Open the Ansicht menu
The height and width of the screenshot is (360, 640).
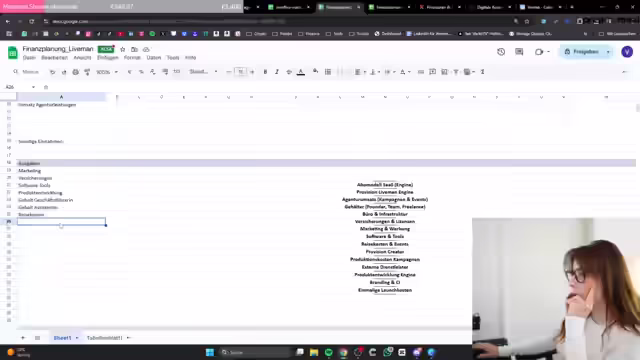(x=82, y=58)
